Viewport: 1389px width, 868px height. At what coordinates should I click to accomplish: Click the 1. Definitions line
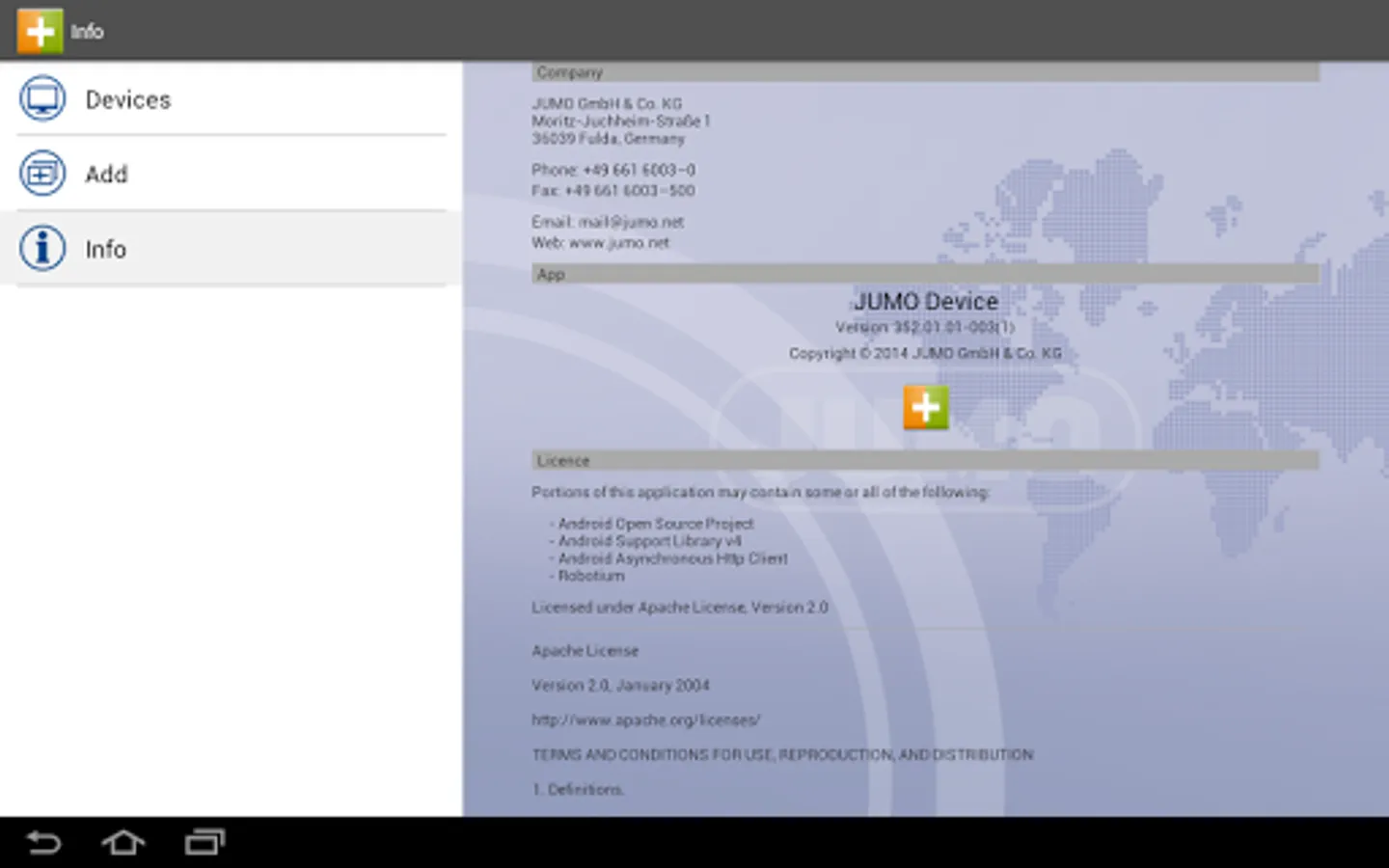pyautogui.click(x=578, y=790)
